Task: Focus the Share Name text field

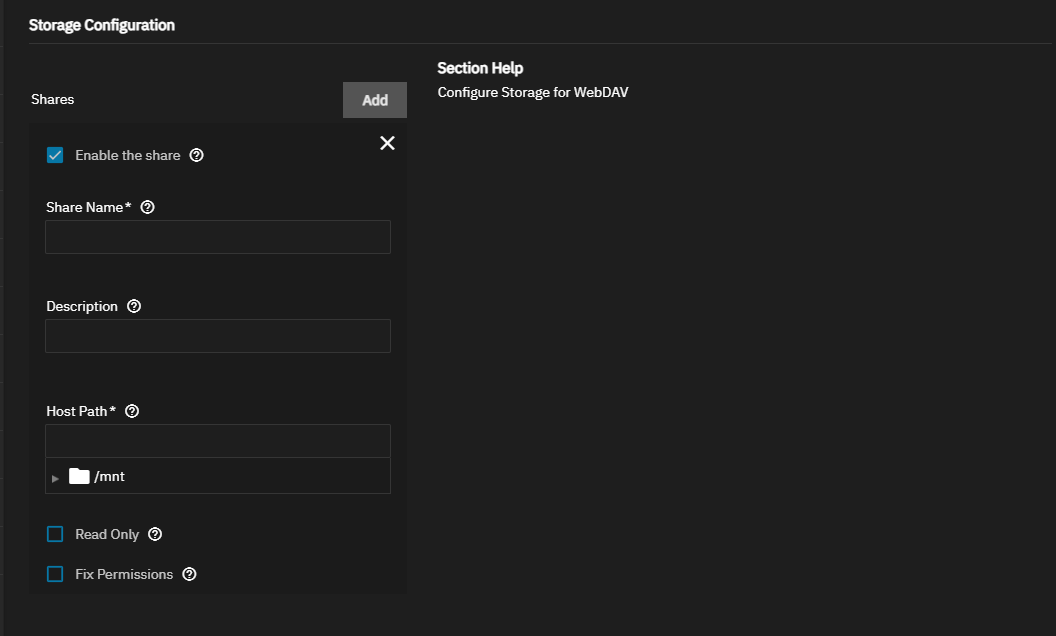Action: pyautogui.click(x=218, y=237)
